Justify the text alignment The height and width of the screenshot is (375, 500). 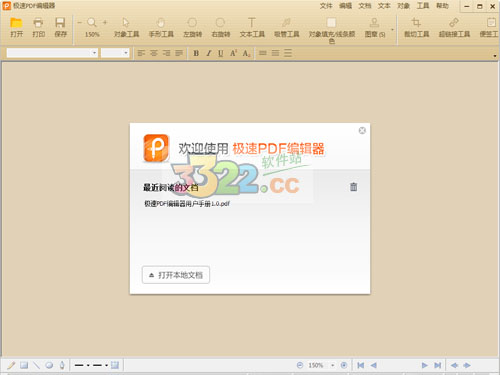pyautogui.click(x=179, y=53)
